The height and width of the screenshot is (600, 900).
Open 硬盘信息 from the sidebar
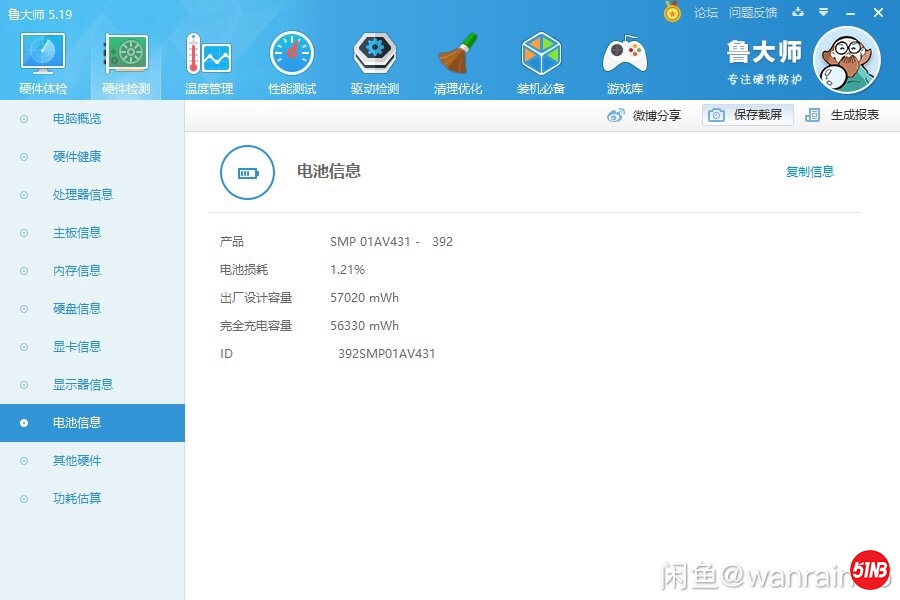tap(76, 309)
